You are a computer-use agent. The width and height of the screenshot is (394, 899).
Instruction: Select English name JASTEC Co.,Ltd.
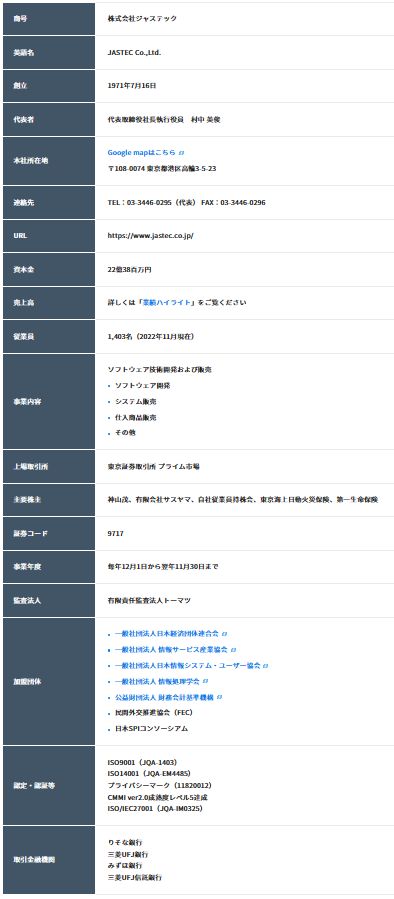point(134,52)
